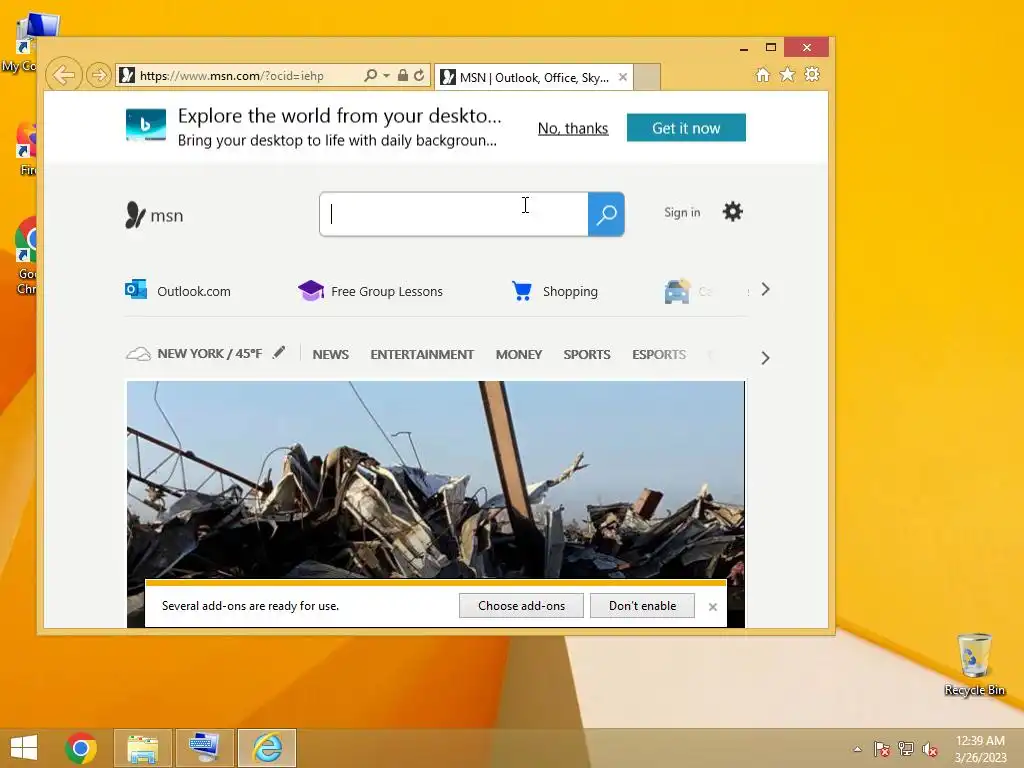Viewport: 1024px width, 768px height.
Task: Open the New York / 45°F weather
Action: pos(194,353)
